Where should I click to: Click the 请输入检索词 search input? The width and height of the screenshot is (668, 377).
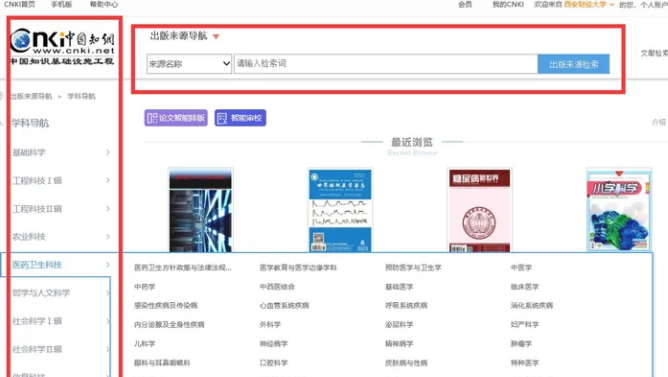(x=386, y=64)
